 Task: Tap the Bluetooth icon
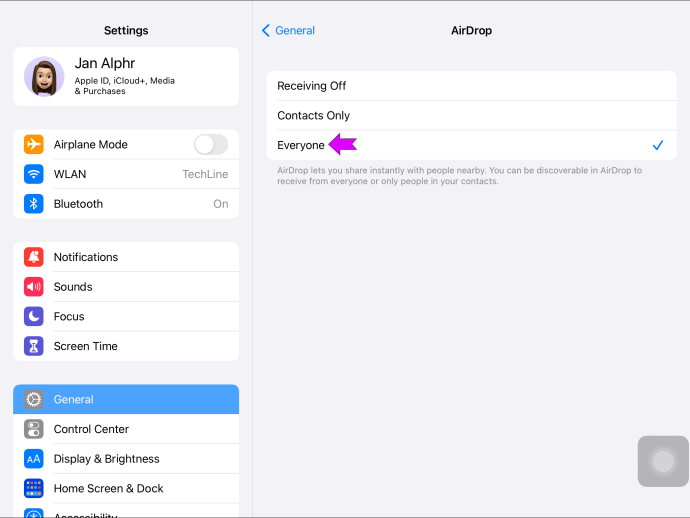[34, 204]
